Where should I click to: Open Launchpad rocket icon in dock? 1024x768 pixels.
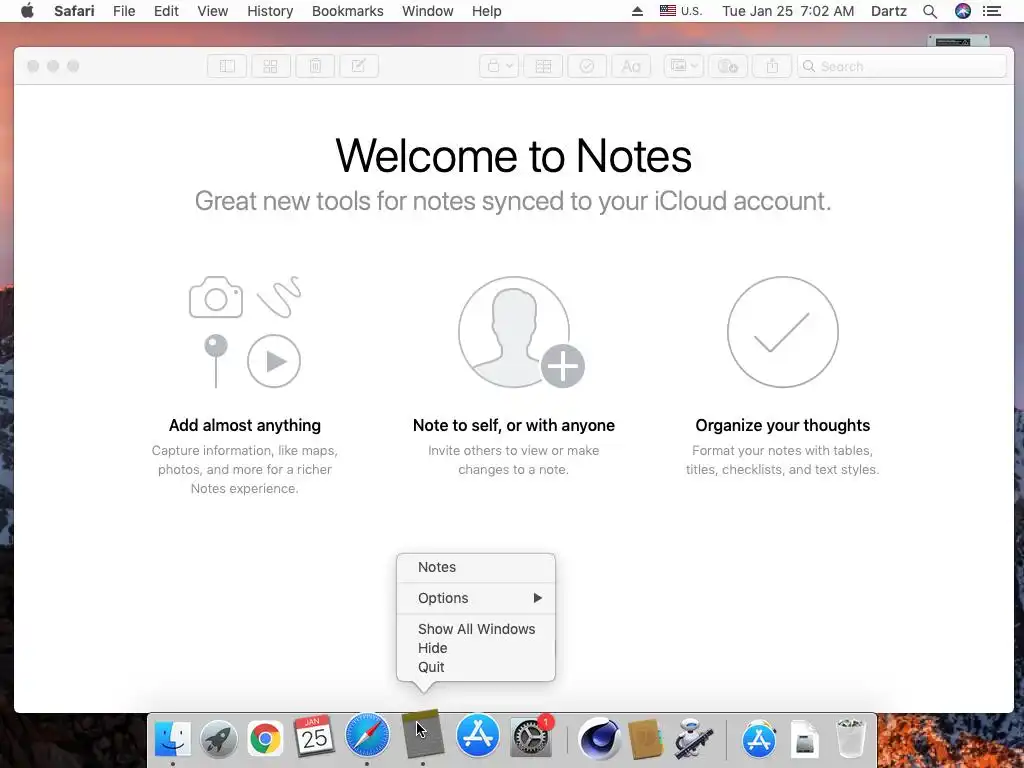pyautogui.click(x=218, y=739)
